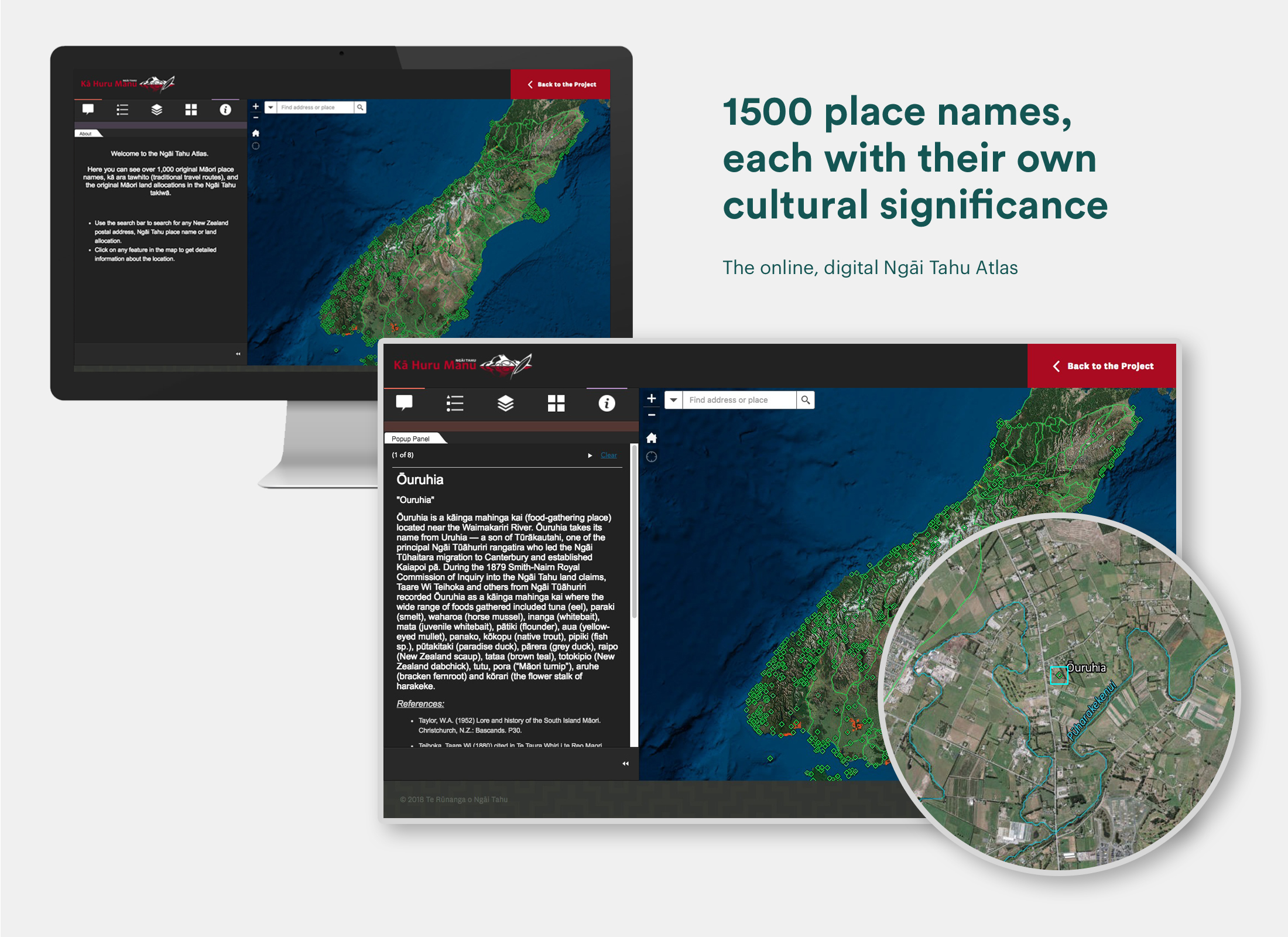This screenshot has height=937, width=1288.
Task: Open the popup/comment panel icon
Action: click(404, 403)
